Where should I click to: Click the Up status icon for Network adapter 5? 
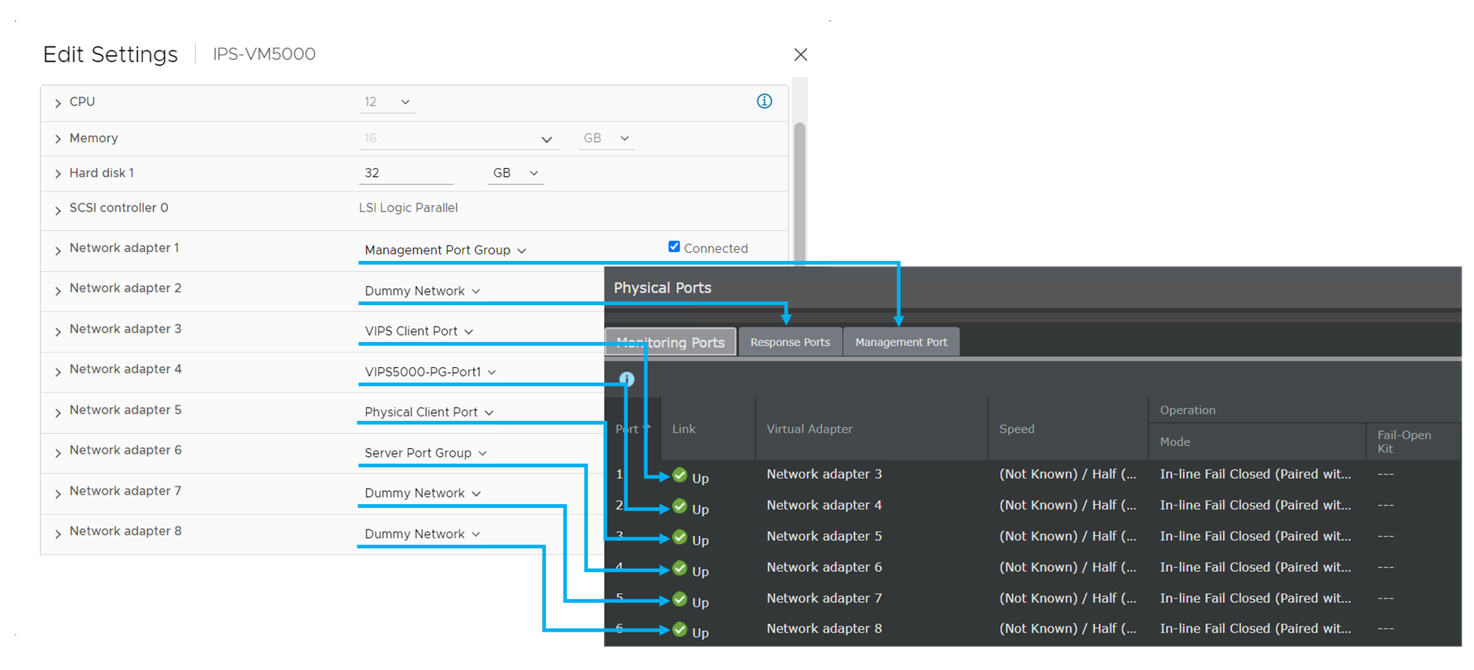click(x=680, y=537)
